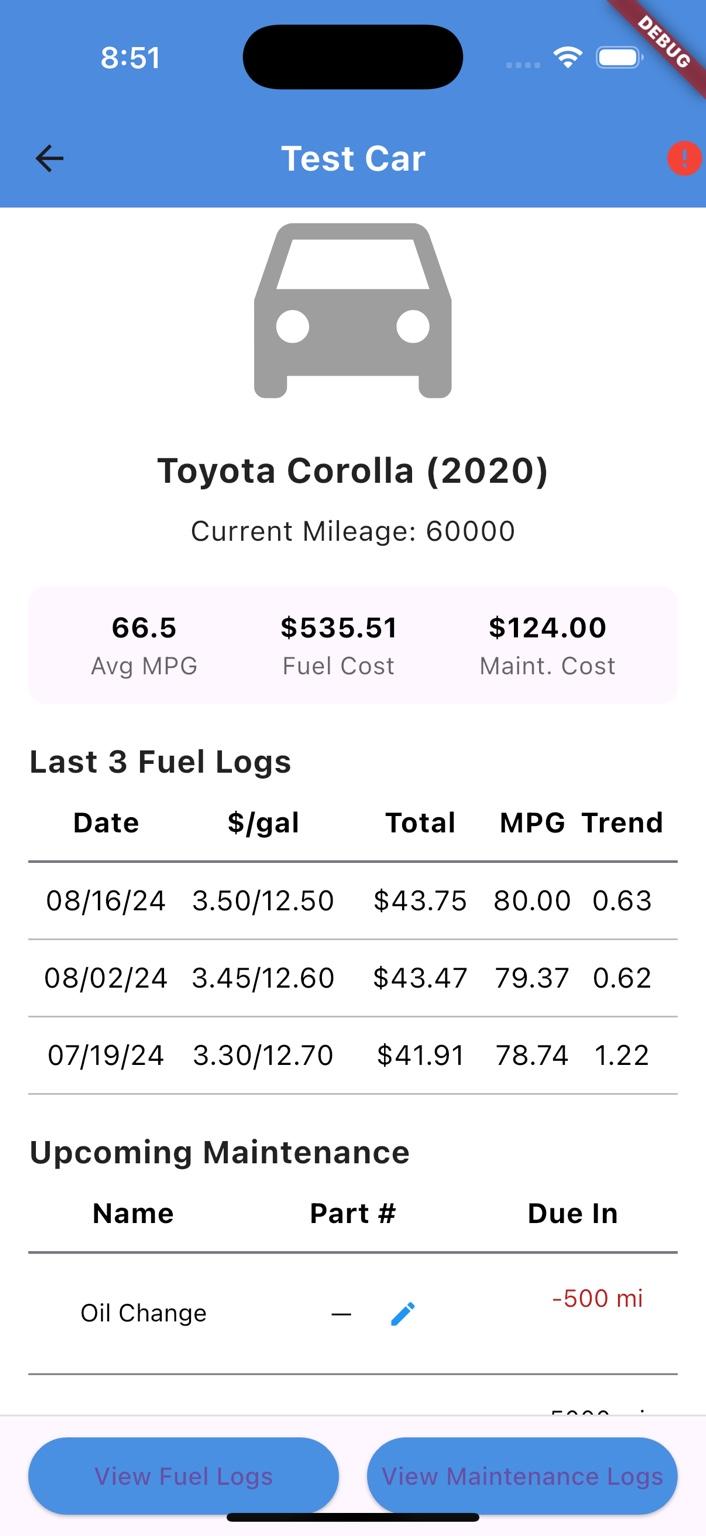The image size is (706, 1536).
Task: Tap the Test Car title
Action: (x=353, y=158)
